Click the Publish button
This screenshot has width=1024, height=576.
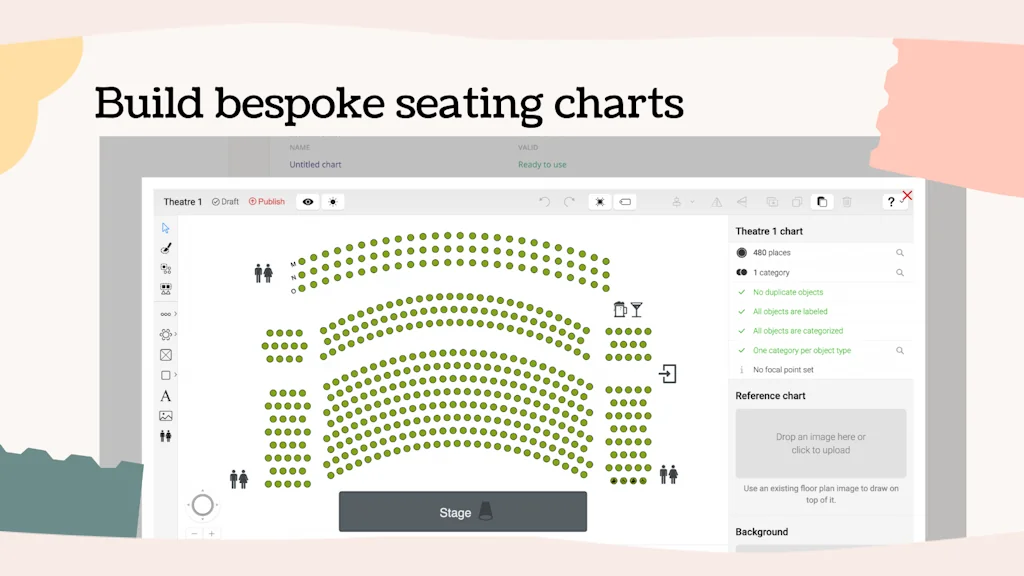[x=267, y=201]
